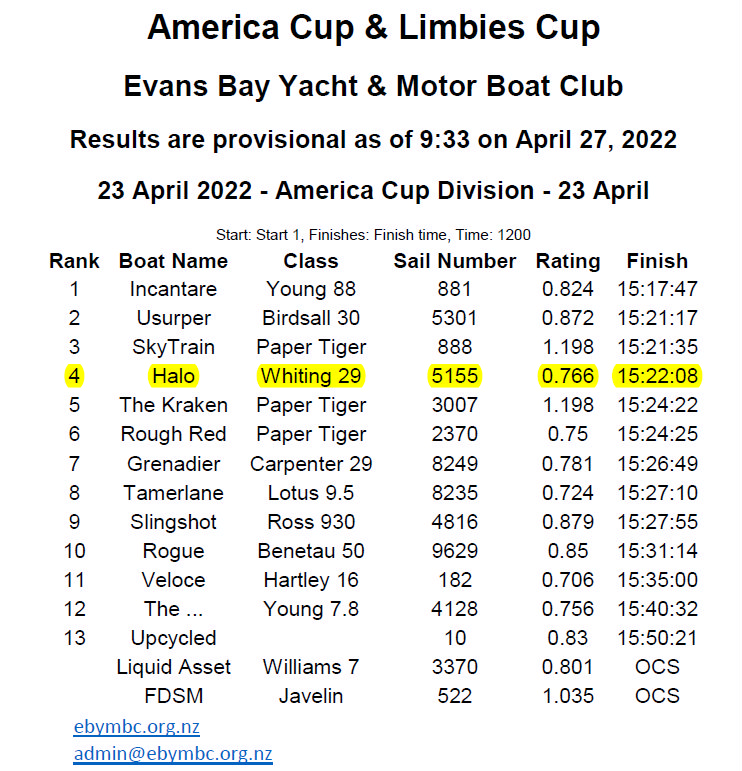Click the Boat Name column header
742x771 pixels.
173,261
